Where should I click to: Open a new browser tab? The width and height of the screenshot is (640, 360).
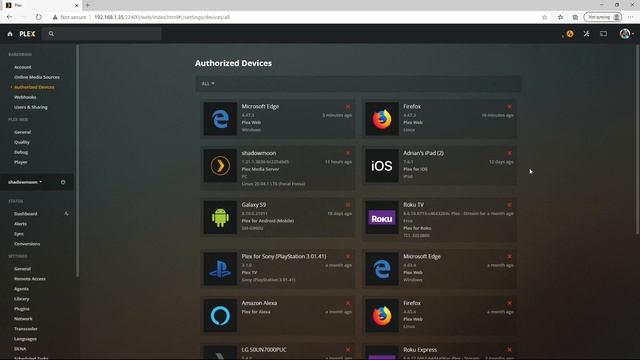coord(87,5)
